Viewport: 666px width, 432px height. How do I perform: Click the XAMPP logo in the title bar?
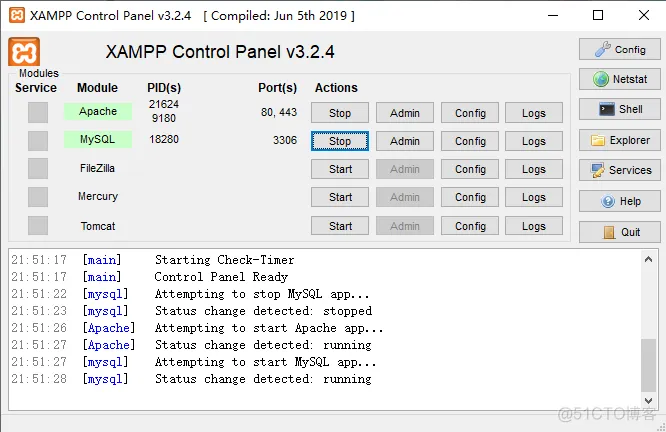coord(17,15)
